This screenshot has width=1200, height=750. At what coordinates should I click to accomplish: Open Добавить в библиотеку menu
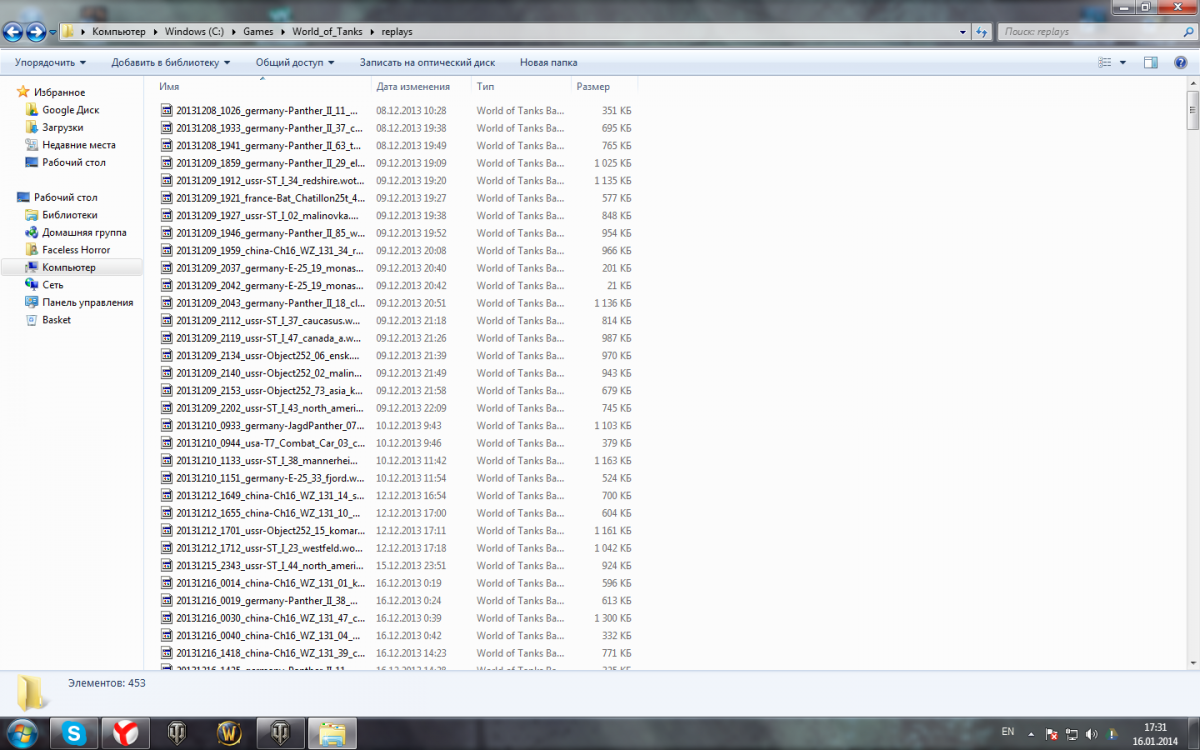[171, 62]
